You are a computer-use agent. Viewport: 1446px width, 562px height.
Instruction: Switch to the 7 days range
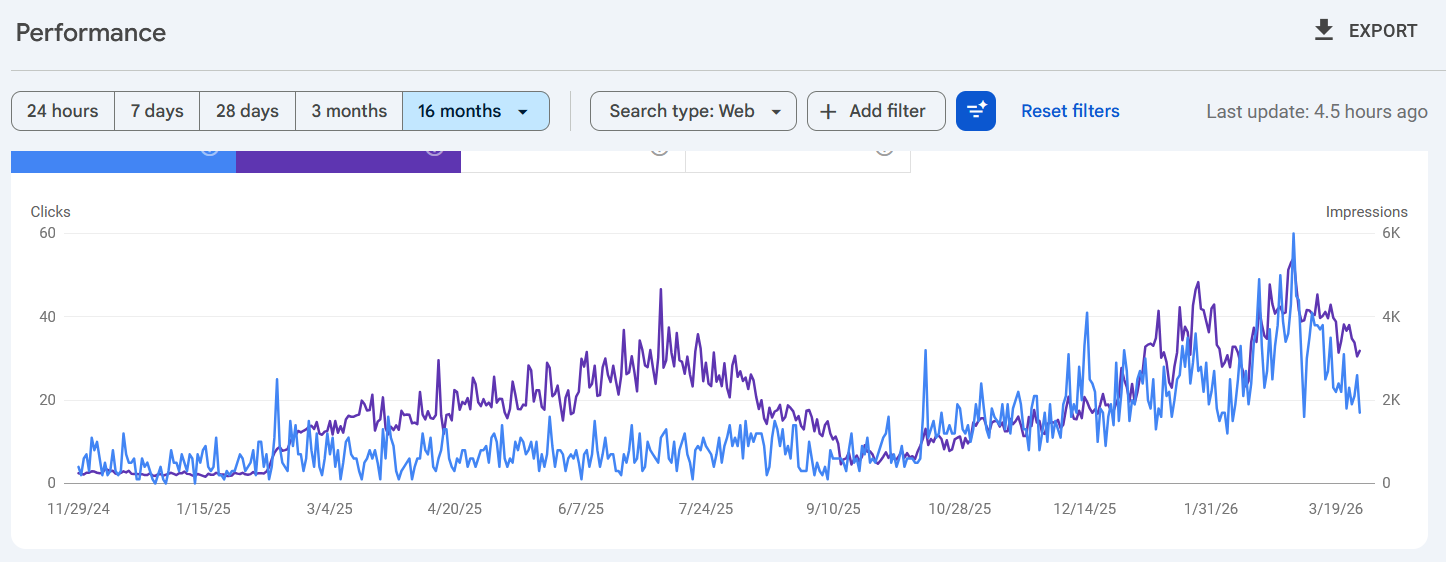tap(157, 111)
